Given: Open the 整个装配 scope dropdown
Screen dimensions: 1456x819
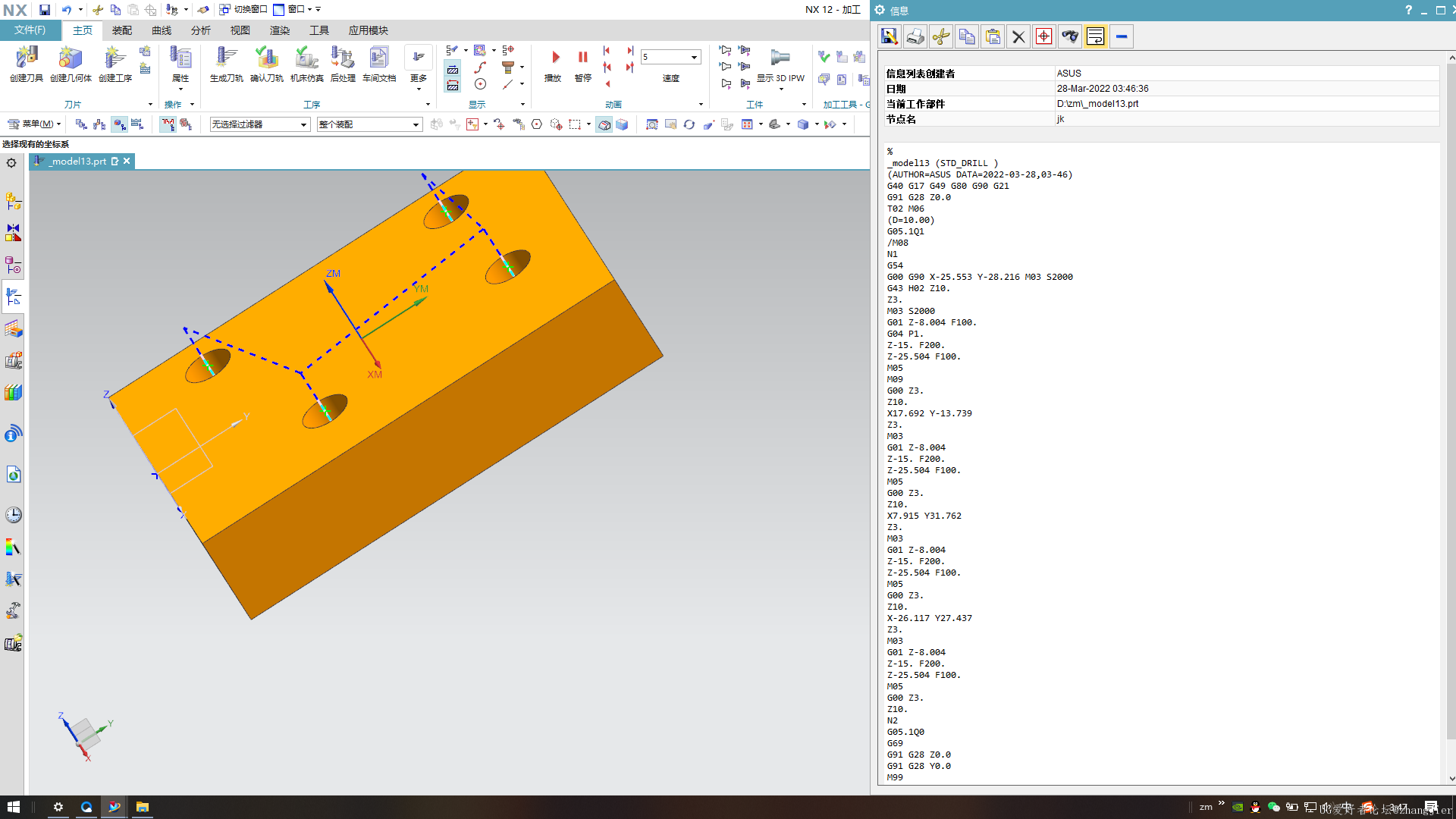Looking at the screenshot, I should [369, 124].
